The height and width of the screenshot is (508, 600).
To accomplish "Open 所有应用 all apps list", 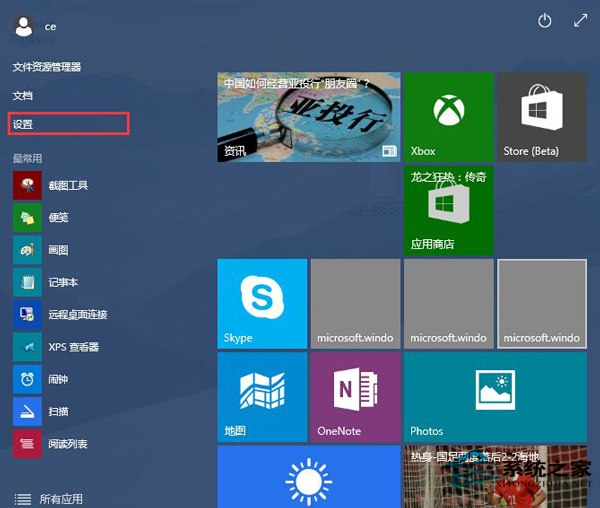I will click(x=49, y=499).
